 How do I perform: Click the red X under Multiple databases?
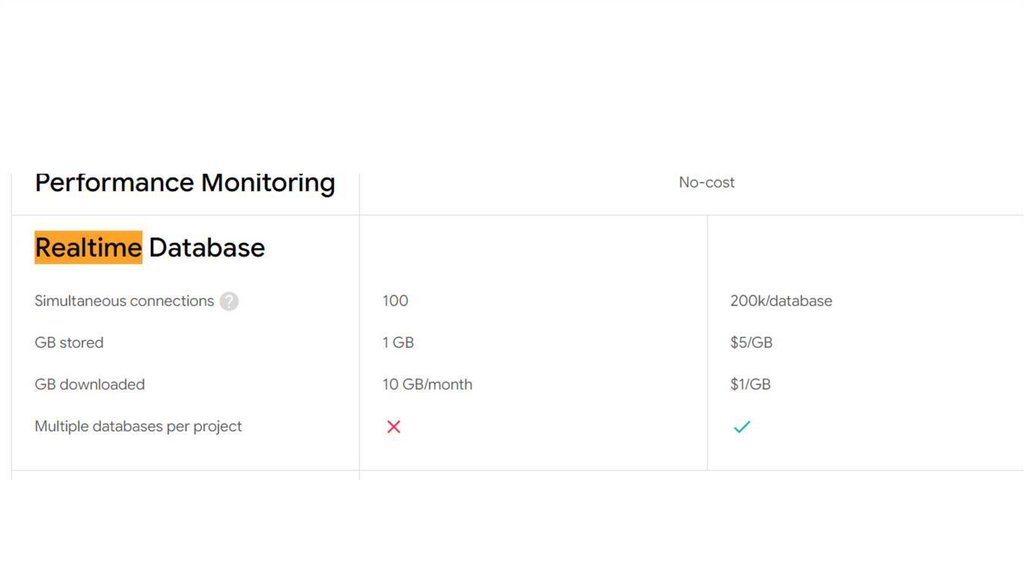click(394, 427)
